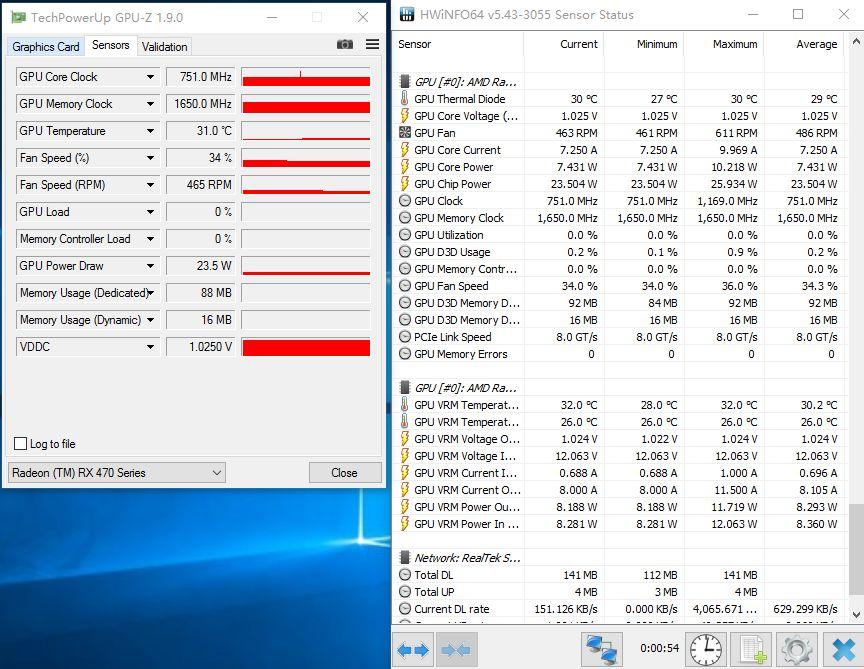Screen dimensions: 864x669
Task: Click the GPU Utilization gauge icon
Action: pos(404,235)
